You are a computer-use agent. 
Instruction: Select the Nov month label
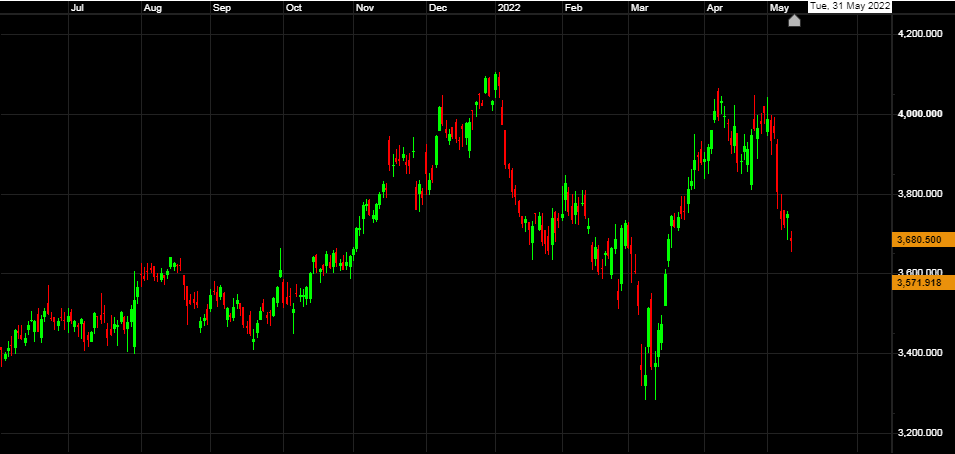(x=365, y=7)
